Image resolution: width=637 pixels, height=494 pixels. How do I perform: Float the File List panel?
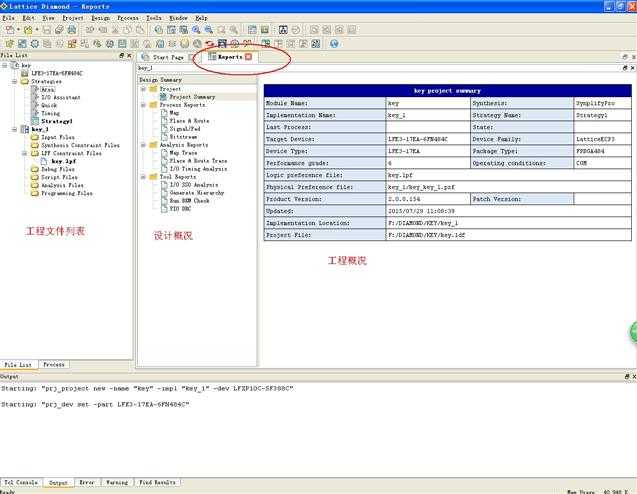coord(121,55)
